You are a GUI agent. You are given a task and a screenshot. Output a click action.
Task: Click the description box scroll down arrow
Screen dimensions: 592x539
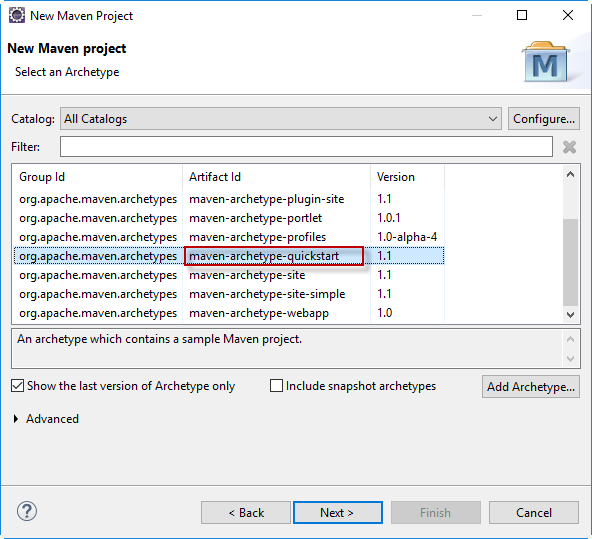[x=570, y=358]
